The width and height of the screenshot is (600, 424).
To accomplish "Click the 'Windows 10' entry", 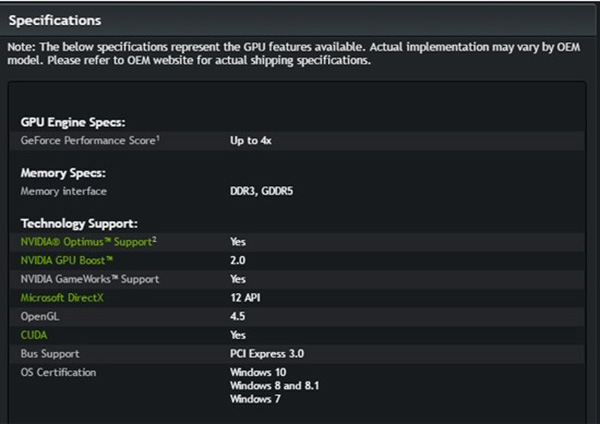I will click(257, 373).
